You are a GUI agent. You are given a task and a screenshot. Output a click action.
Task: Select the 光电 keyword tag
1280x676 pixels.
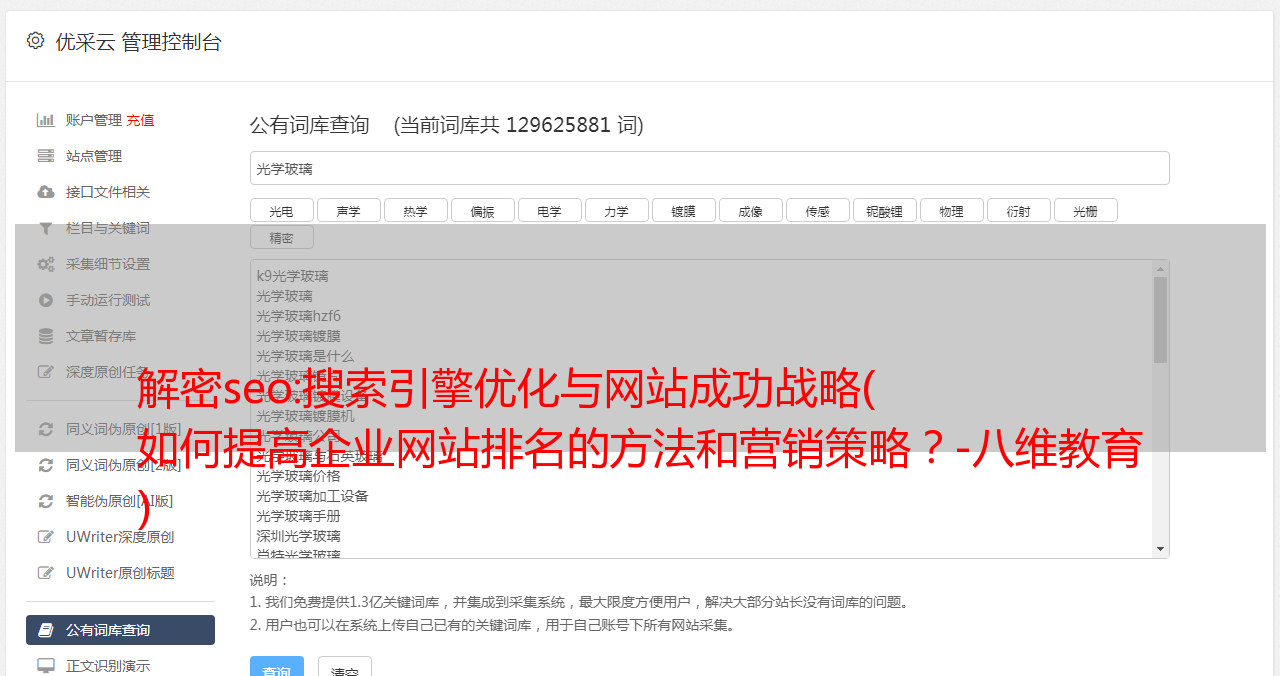click(x=281, y=210)
